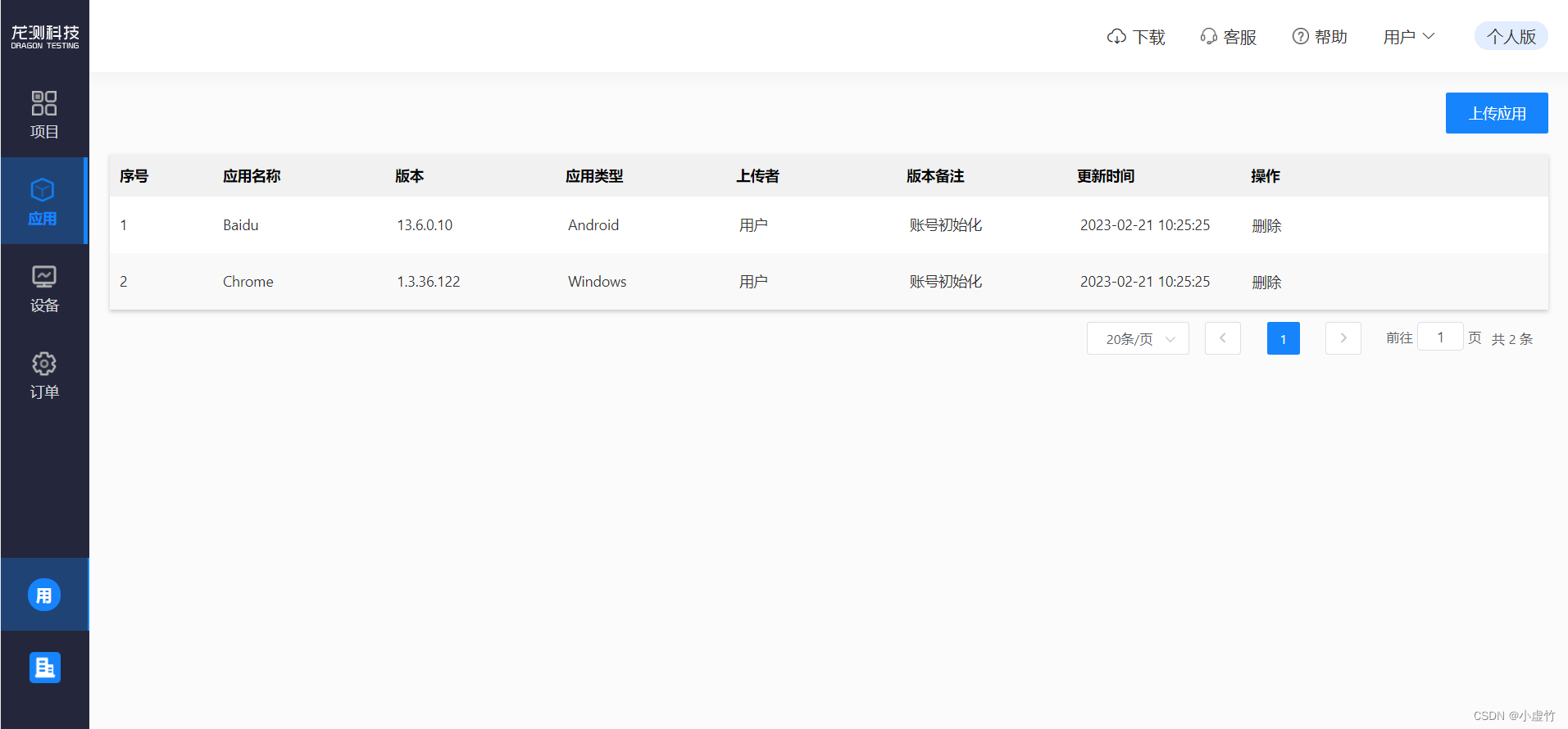Open the 项目 section in the sidebar
1568x729 pixels.
pyautogui.click(x=44, y=115)
